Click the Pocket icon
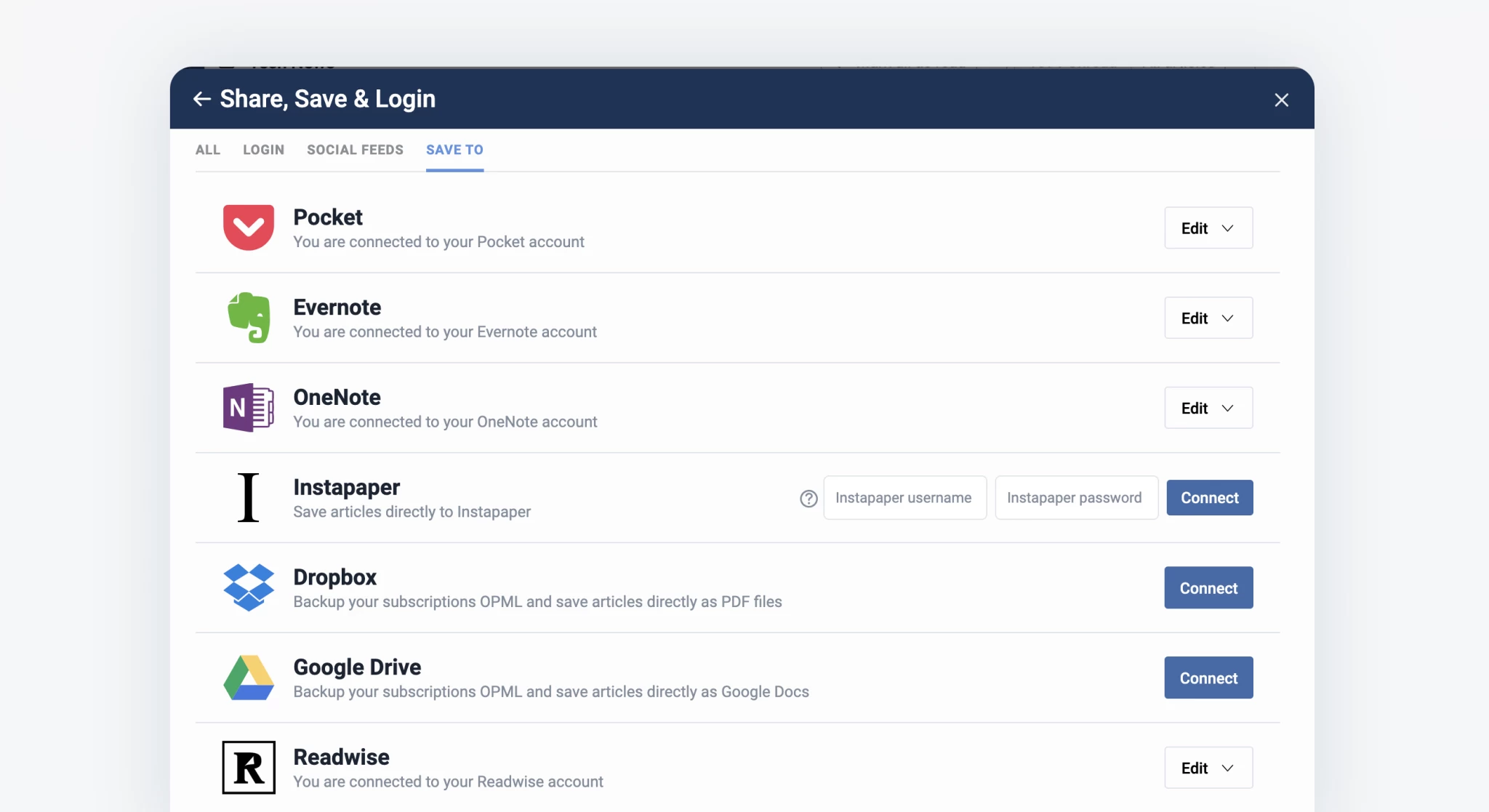 coord(248,228)
